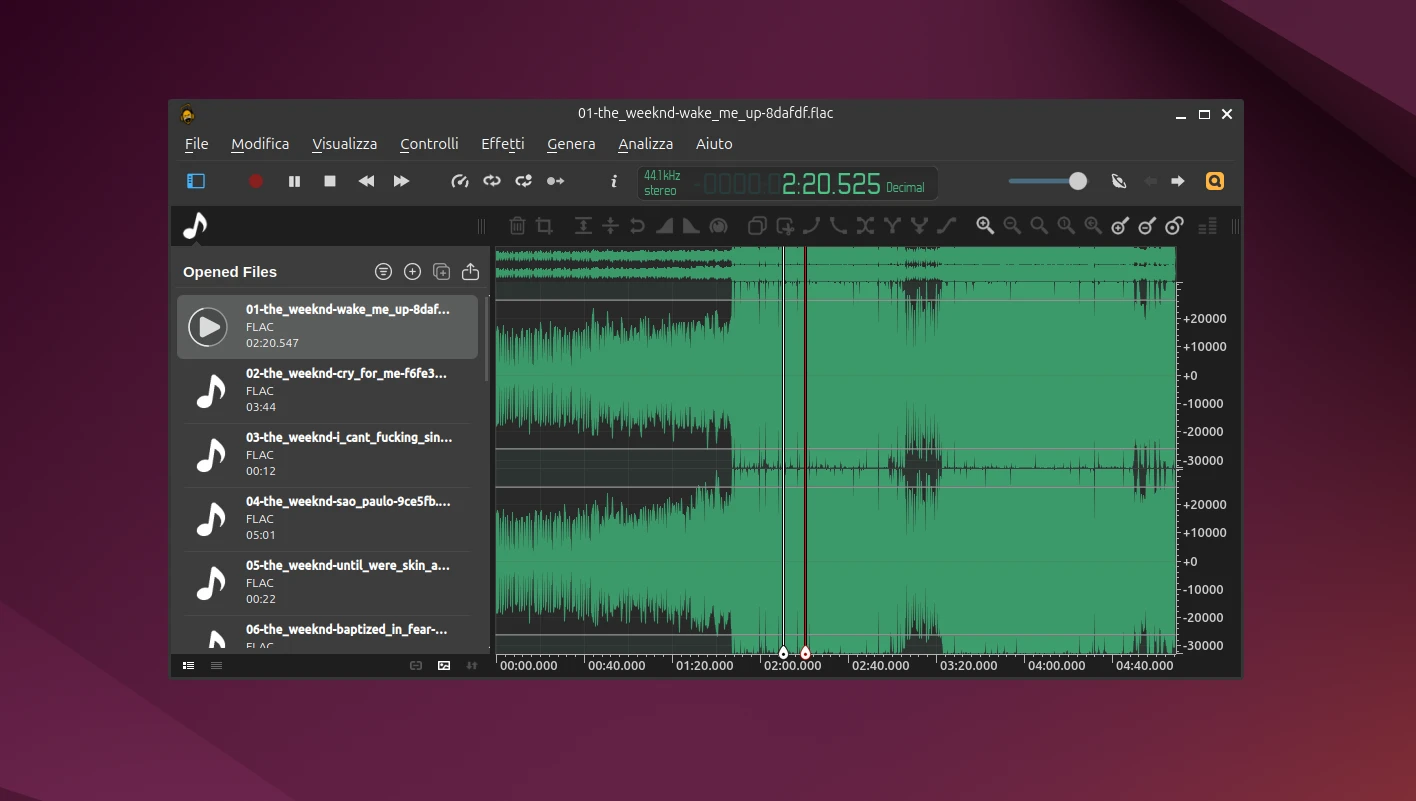Mute output with the speaker icon
This screenshot has height=801, width=1416.
[x=1119, y=181]
